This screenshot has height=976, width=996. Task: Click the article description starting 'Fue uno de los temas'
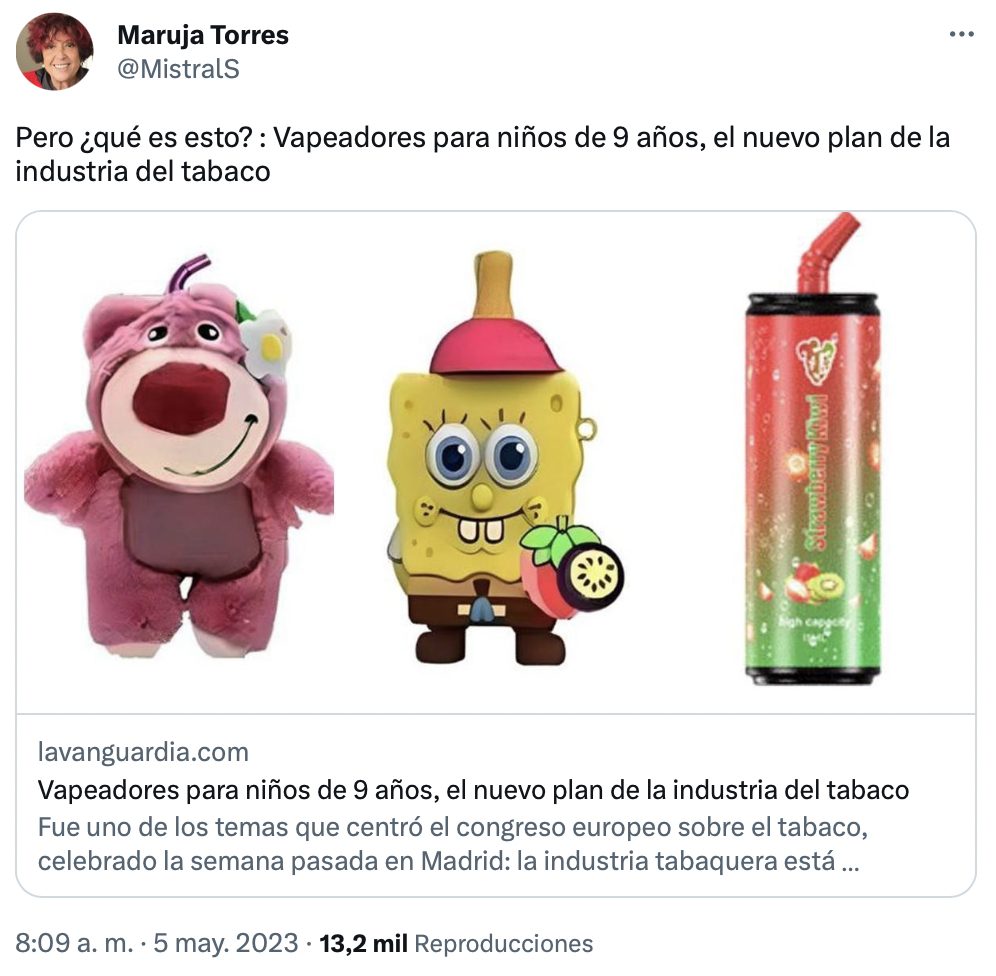(453, 845)
